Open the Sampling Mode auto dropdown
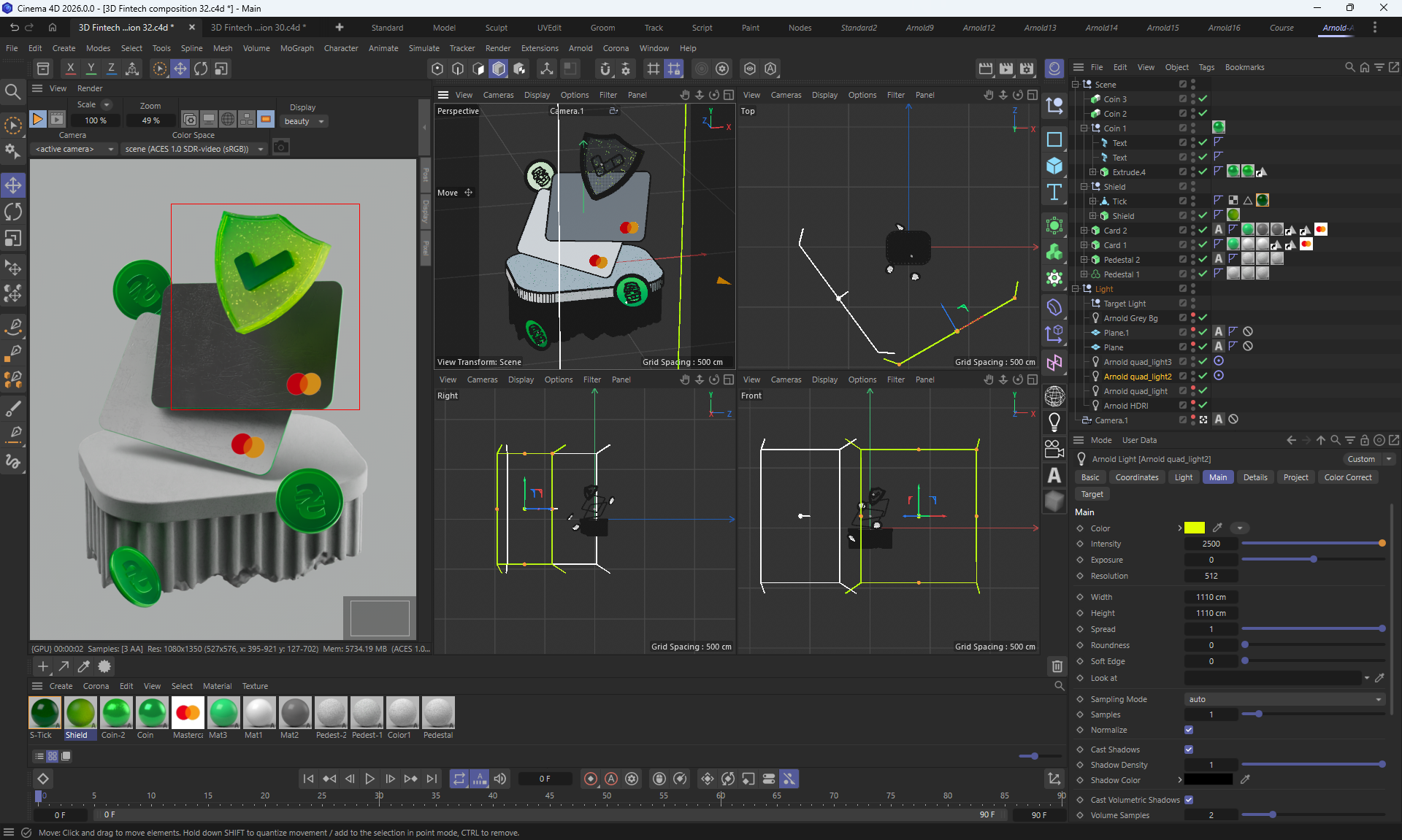Screen dimensions: 1402x840 point(1283,699)
